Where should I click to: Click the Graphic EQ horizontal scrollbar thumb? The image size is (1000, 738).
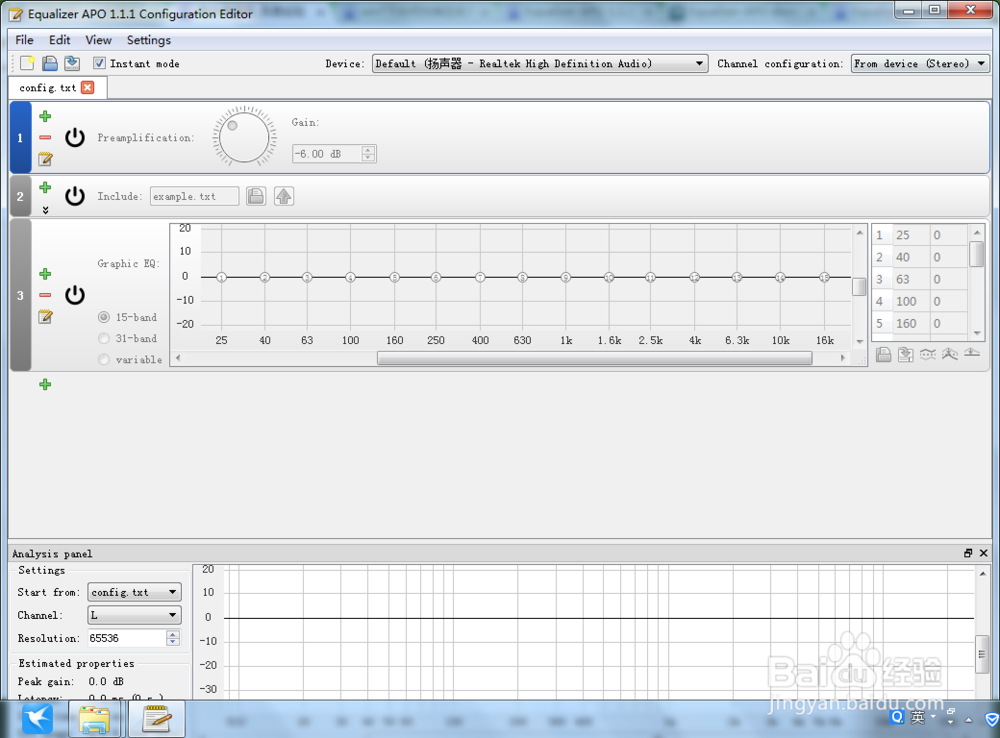coord(594,358)
